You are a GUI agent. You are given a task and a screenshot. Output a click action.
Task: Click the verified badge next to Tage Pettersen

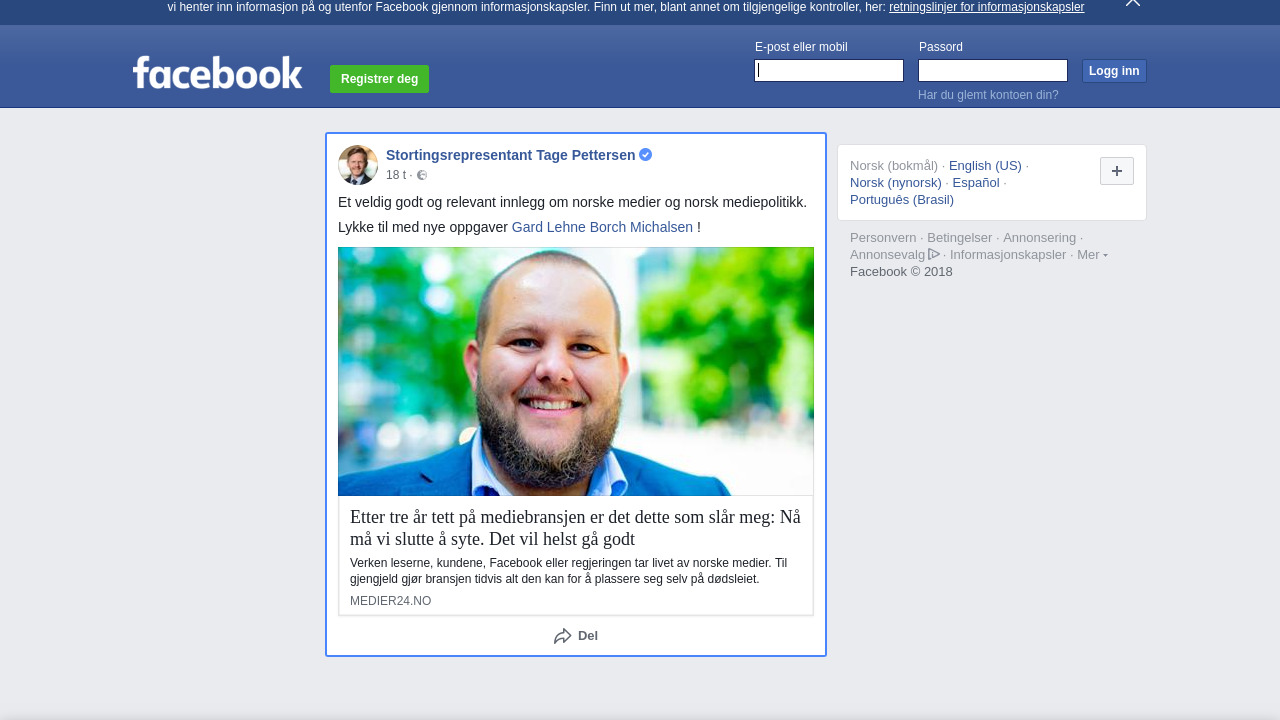[646, 154]
